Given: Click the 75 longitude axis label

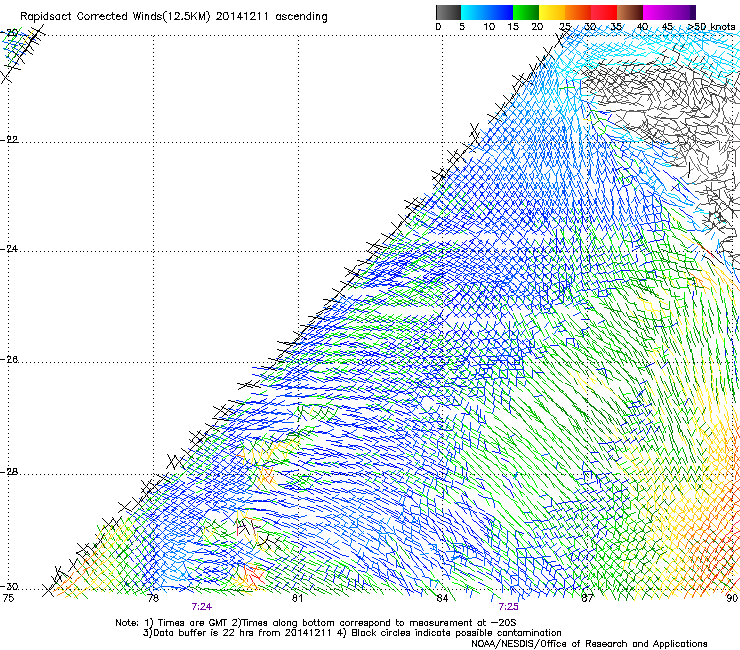Looking at the screenshot, I should point(8,598).
